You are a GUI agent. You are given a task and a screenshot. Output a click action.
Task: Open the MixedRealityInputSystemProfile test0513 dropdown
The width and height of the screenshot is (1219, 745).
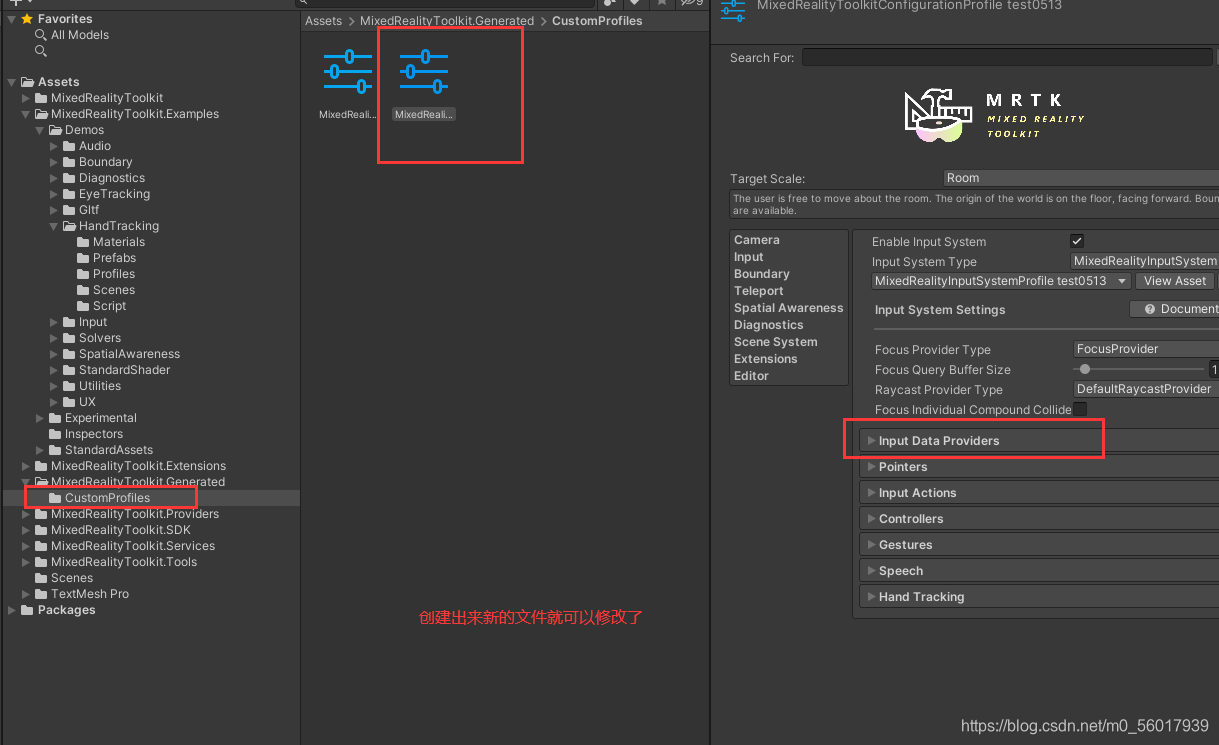[1000, 281]
